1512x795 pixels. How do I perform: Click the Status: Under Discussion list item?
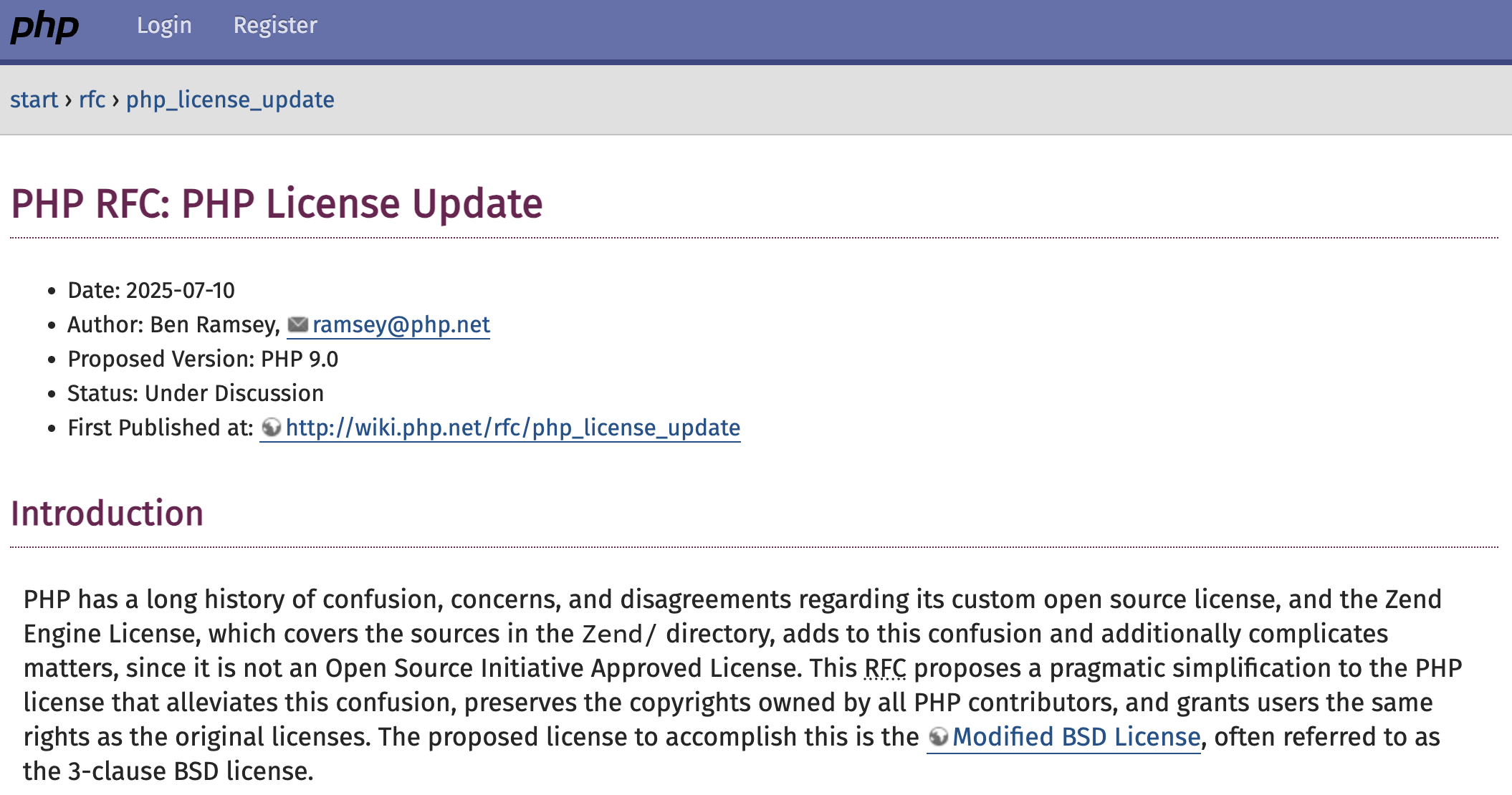coord(196,394)
